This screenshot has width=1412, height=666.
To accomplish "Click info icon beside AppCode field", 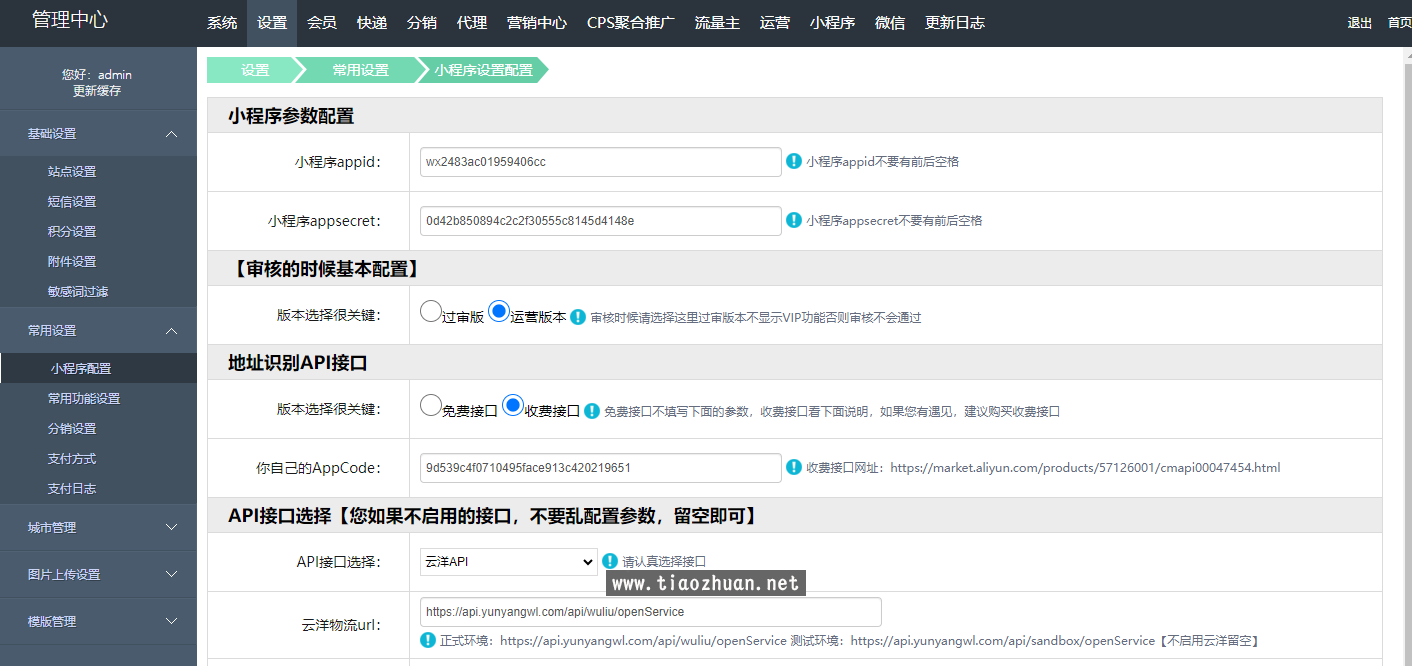I will click(x=794, y=467).
